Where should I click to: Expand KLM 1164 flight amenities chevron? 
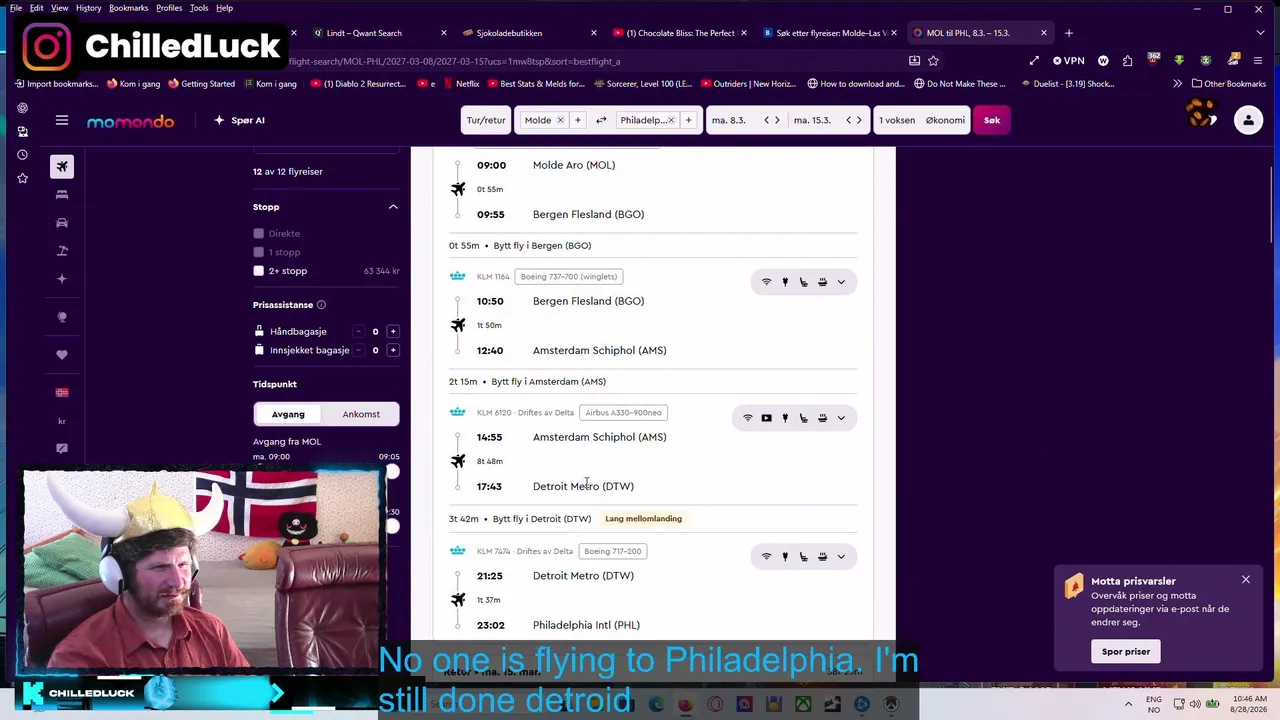(x=841, y=282)
